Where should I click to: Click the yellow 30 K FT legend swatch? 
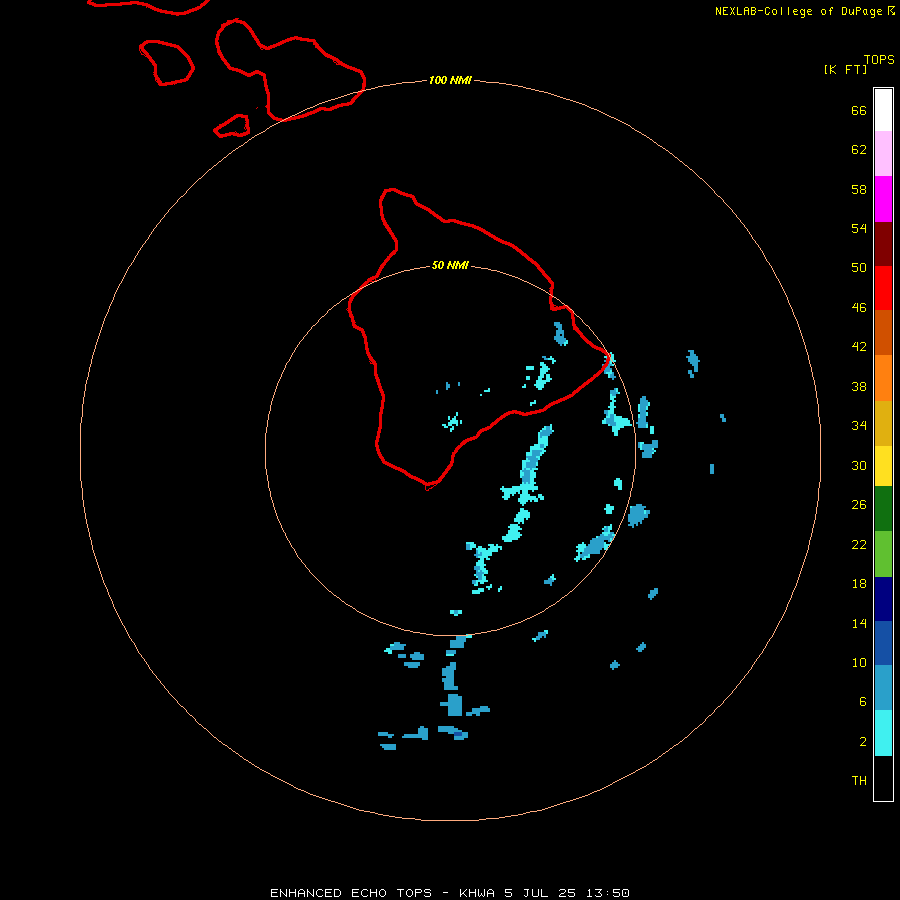click(x=883, y=466)
